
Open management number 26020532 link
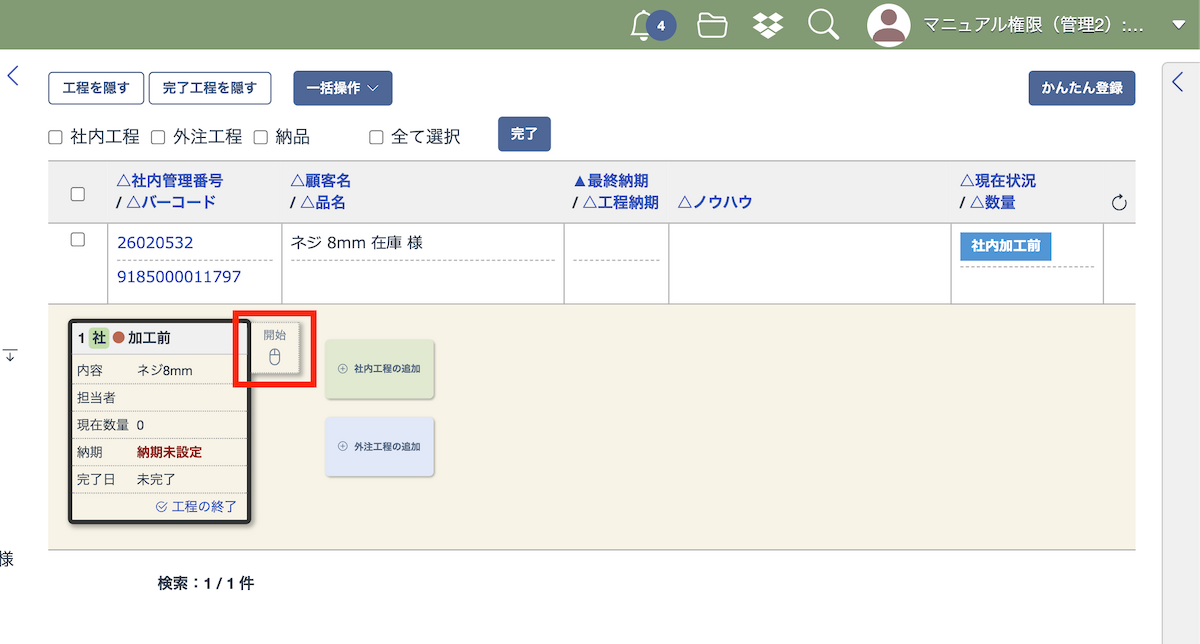click(155, 243)
